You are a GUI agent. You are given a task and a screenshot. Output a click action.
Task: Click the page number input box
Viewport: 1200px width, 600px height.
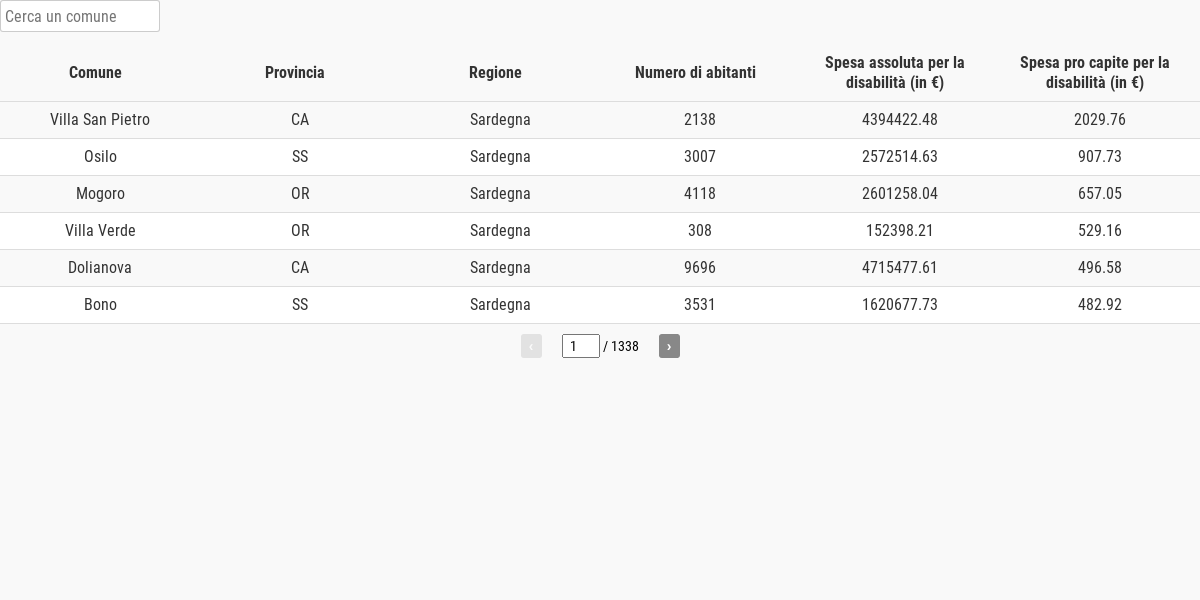pos(581,346)
